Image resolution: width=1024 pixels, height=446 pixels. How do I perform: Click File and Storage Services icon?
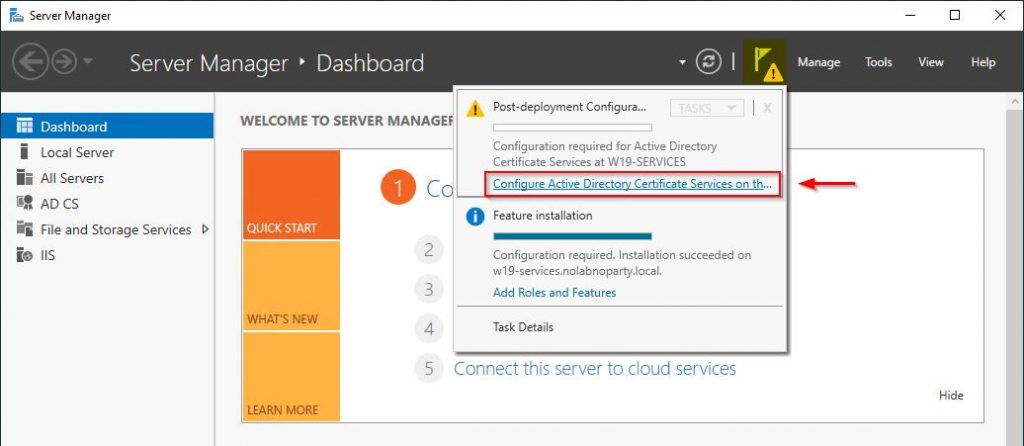pyautogui.click(x=24, y=229)
